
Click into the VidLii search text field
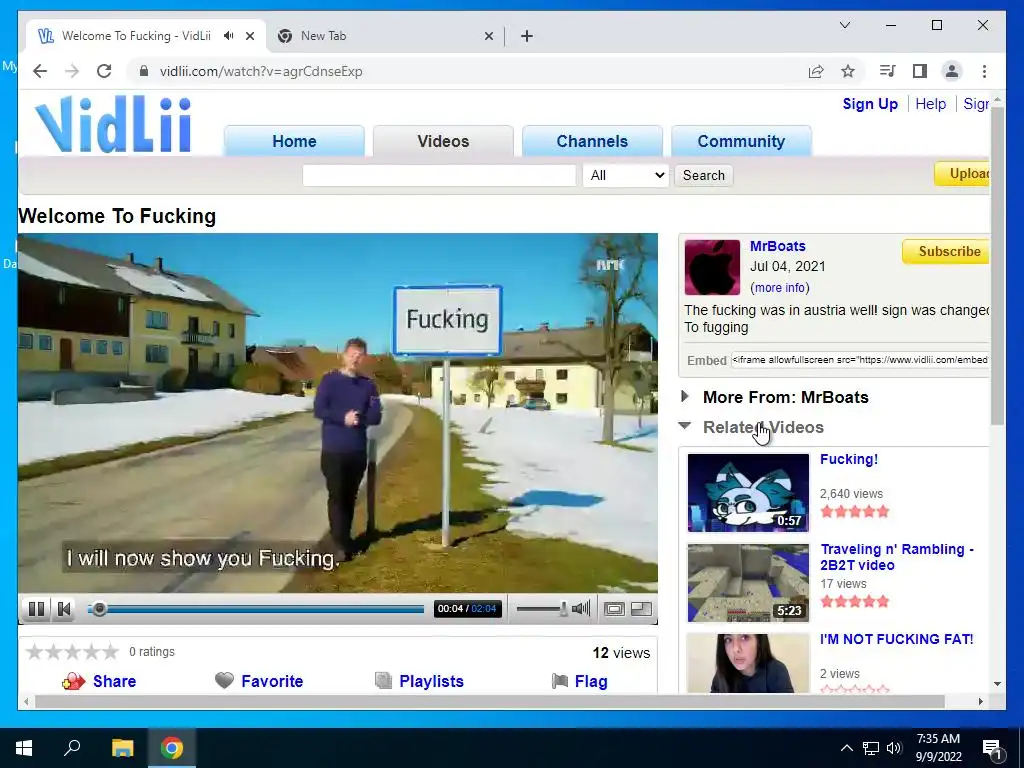439,175
